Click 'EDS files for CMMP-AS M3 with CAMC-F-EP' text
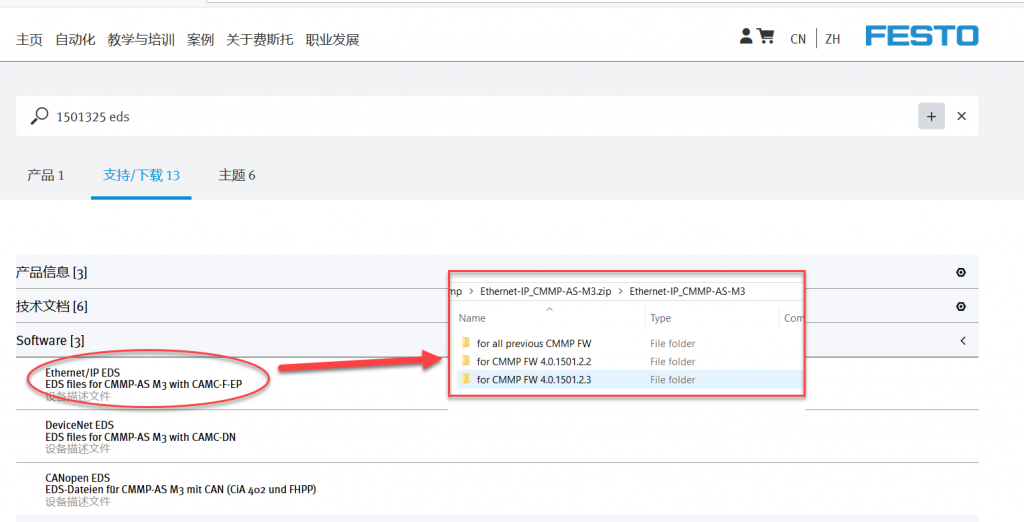1024x522 pixels. (144, 384)
